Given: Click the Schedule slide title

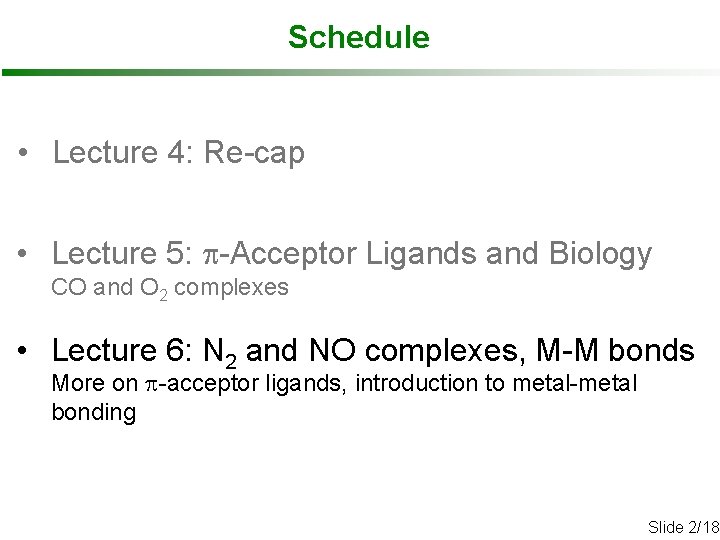Looking at the screenshot, I should (359, 37).
